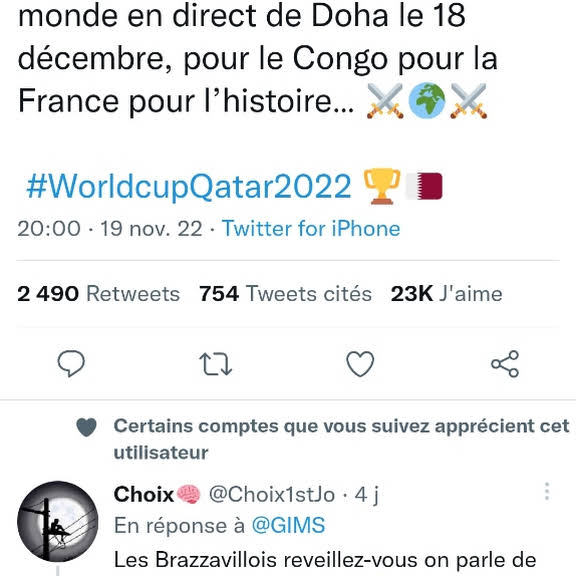The image size is (576, 576).
Task: Tap the reply speech bubble icon
Action: pyautogui.click(x=71, y=364)
